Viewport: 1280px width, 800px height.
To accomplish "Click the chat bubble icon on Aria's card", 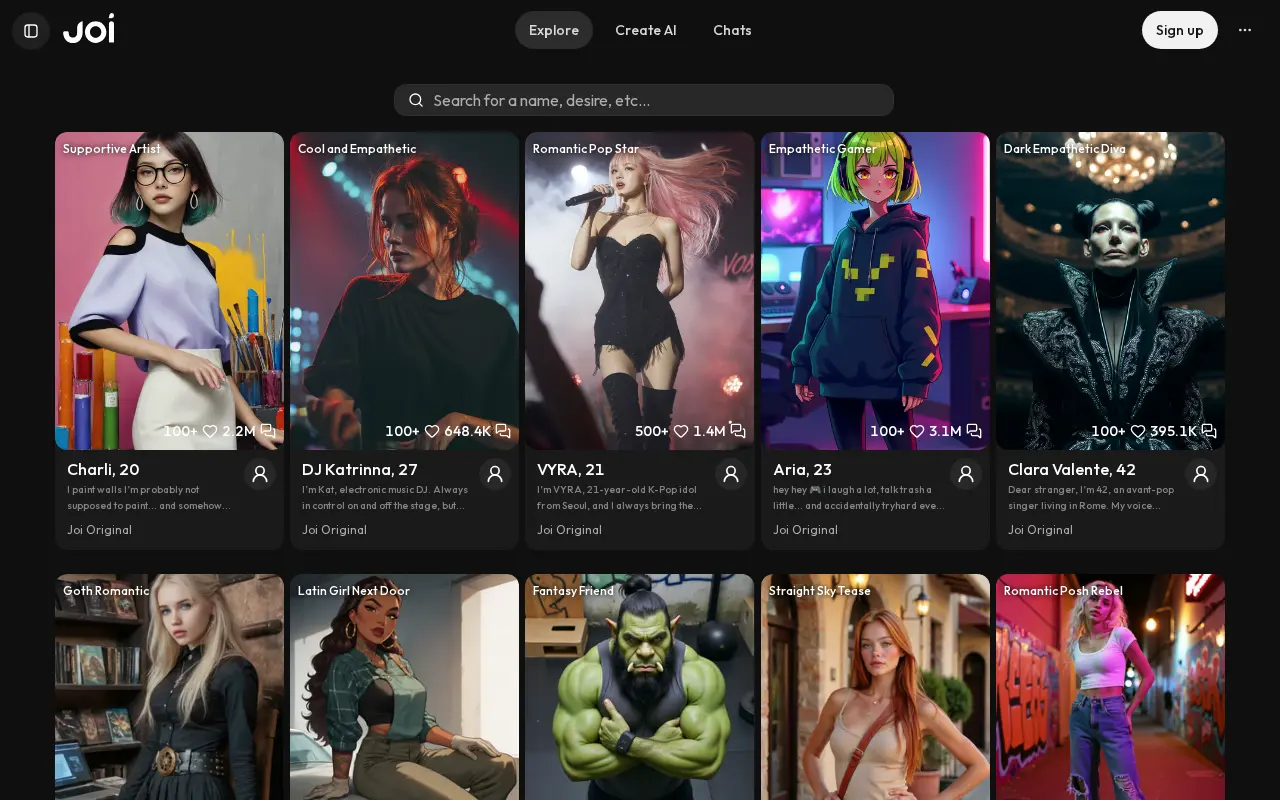I will 974,431.
